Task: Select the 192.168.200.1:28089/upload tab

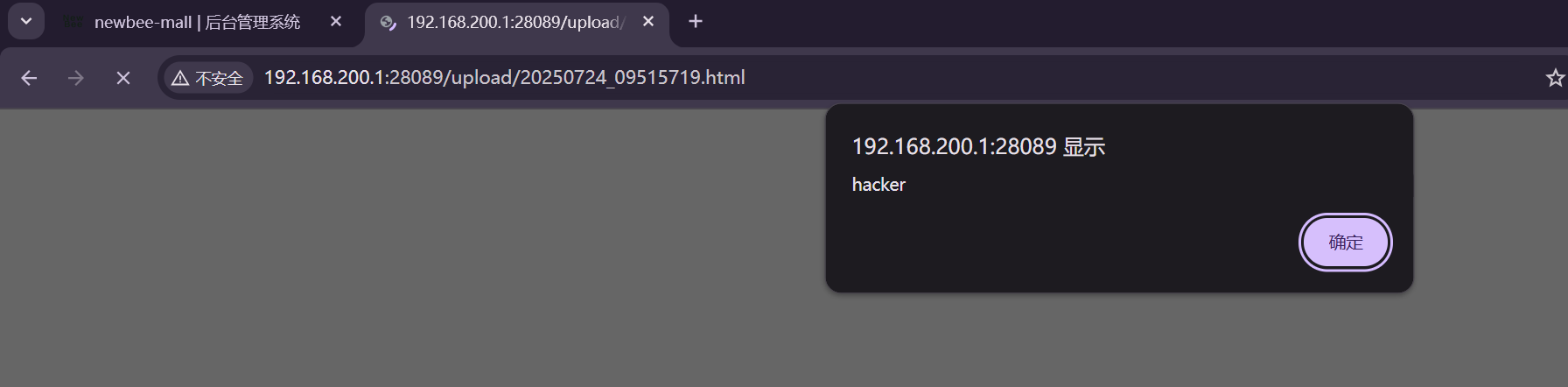Action: pos(514,22)
